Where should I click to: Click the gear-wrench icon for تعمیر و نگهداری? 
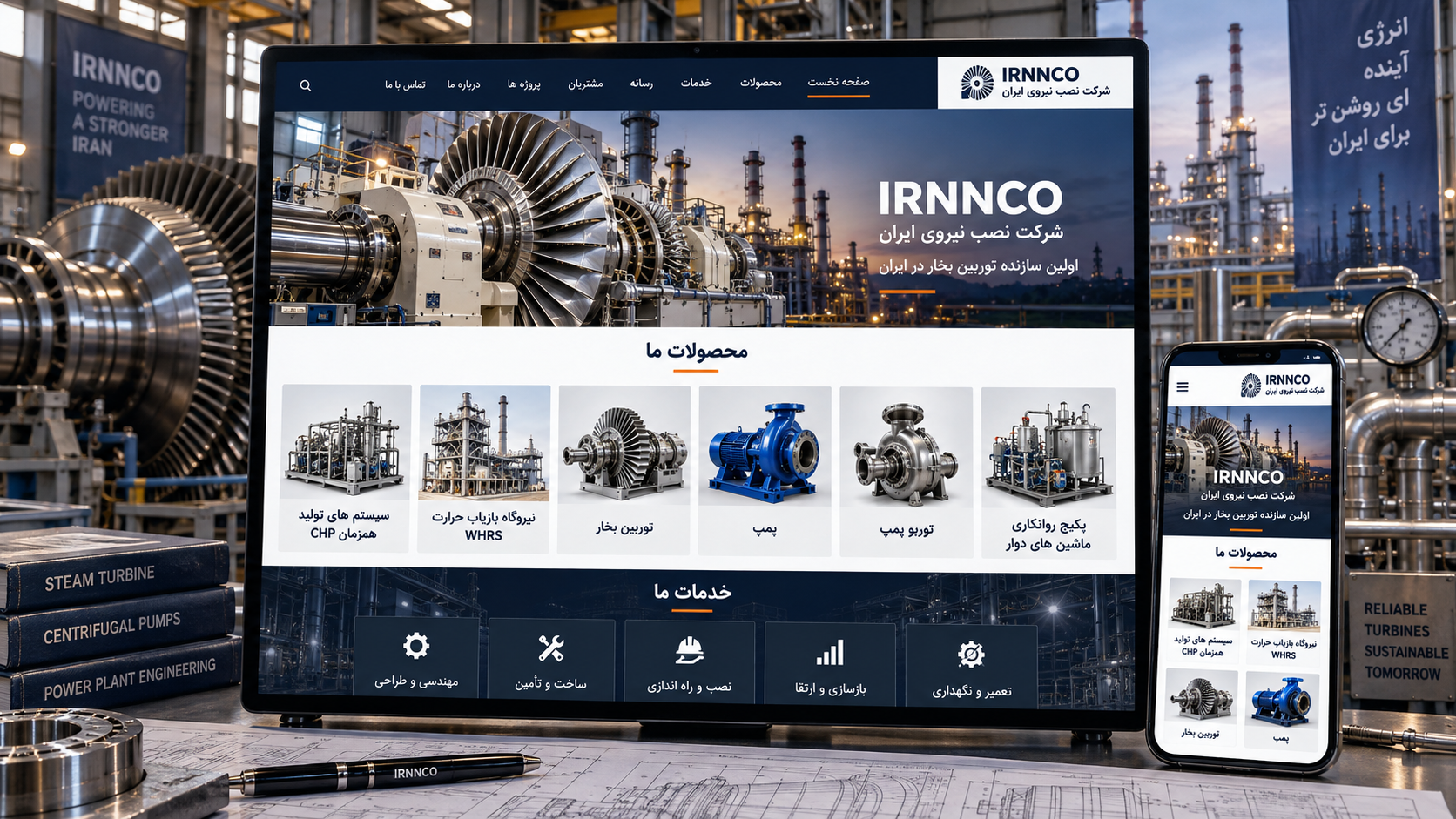click(x=971, y=654)
